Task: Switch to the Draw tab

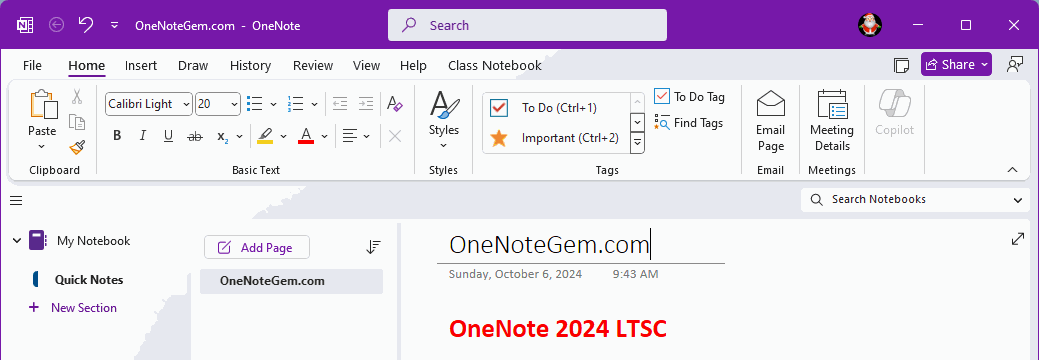Action: click(193, 65)
